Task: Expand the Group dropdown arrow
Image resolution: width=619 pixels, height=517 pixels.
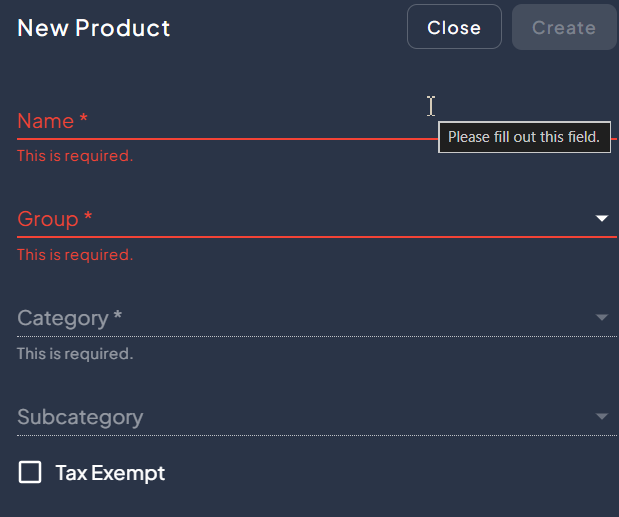Action: click(x=602, y=218)
